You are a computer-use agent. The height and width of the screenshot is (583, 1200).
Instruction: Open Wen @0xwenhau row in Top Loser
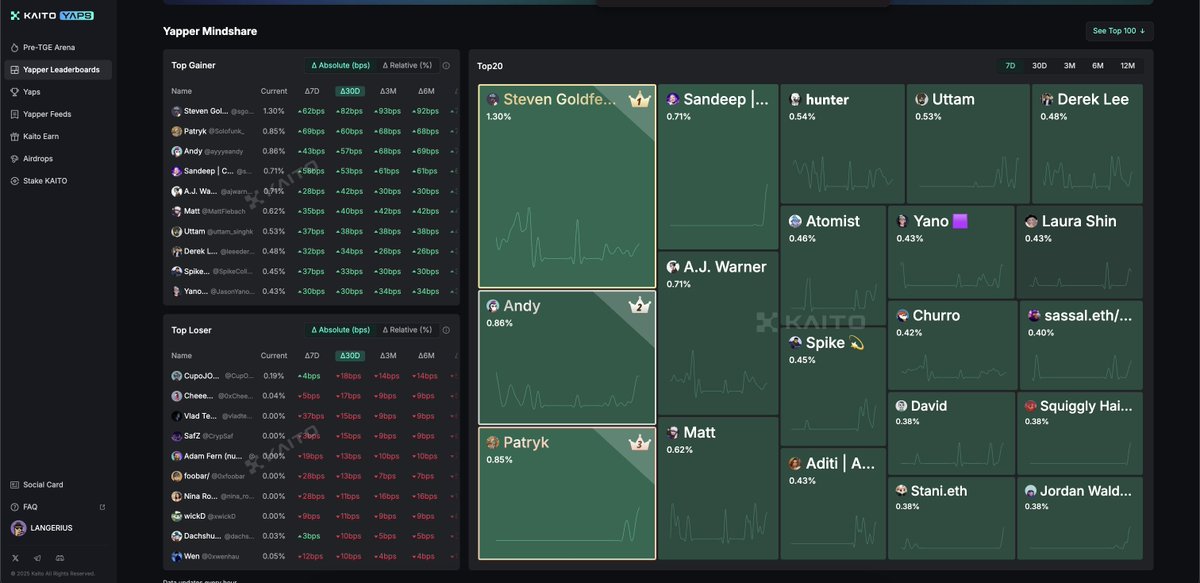coord(311,556)
